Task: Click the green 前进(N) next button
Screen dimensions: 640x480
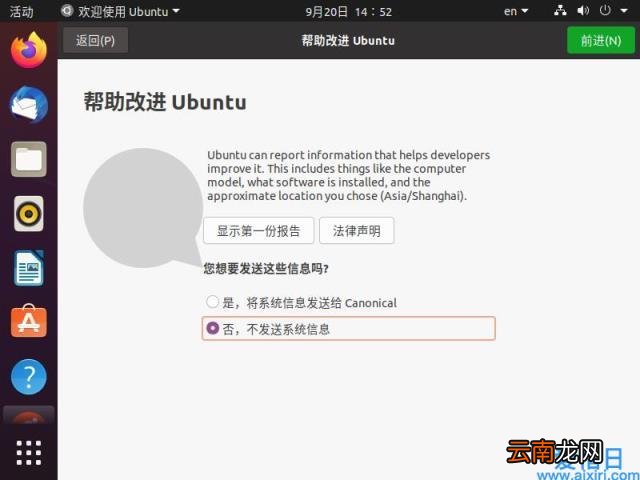Action: click(x=601, y=40)
